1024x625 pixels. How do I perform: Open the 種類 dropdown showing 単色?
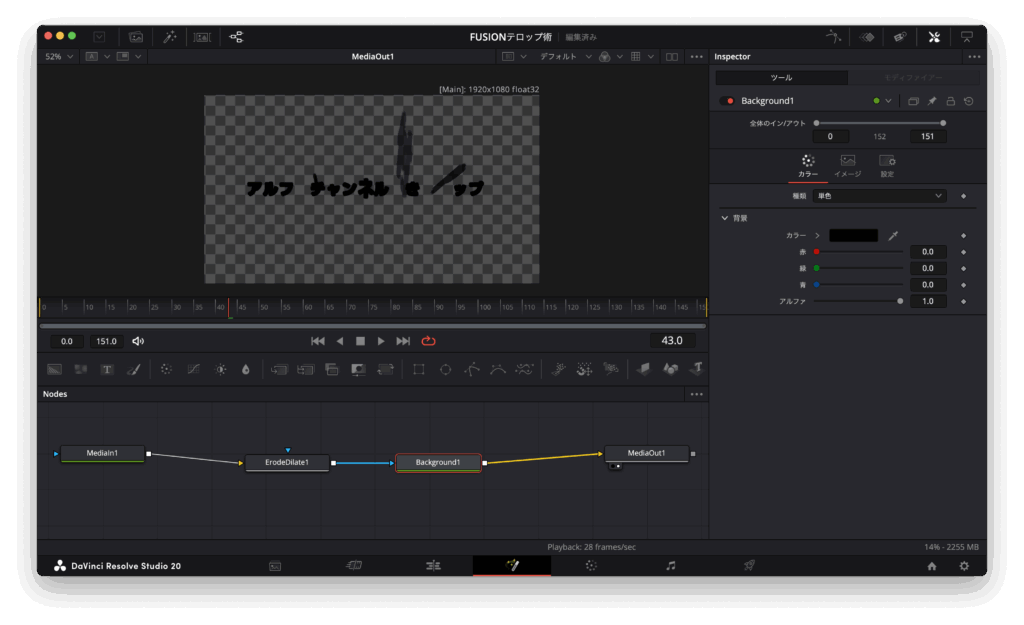coord(880,196)
